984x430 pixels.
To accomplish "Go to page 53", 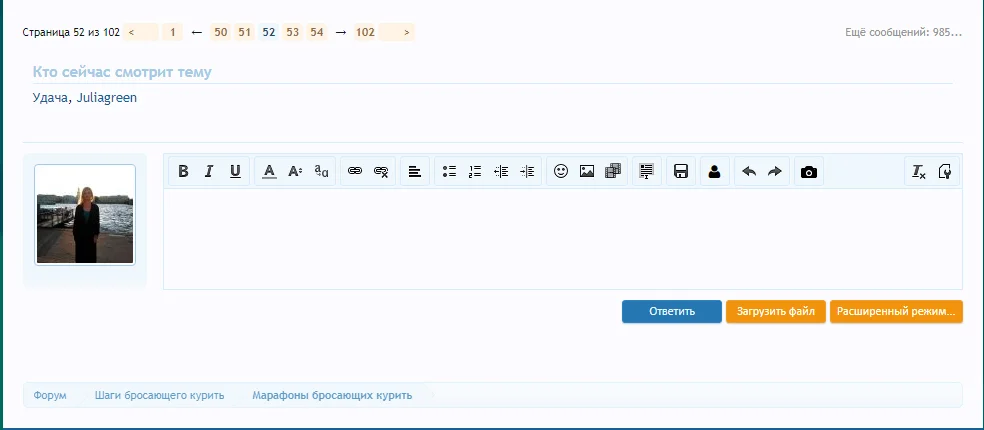I will (x=292, y=32).
